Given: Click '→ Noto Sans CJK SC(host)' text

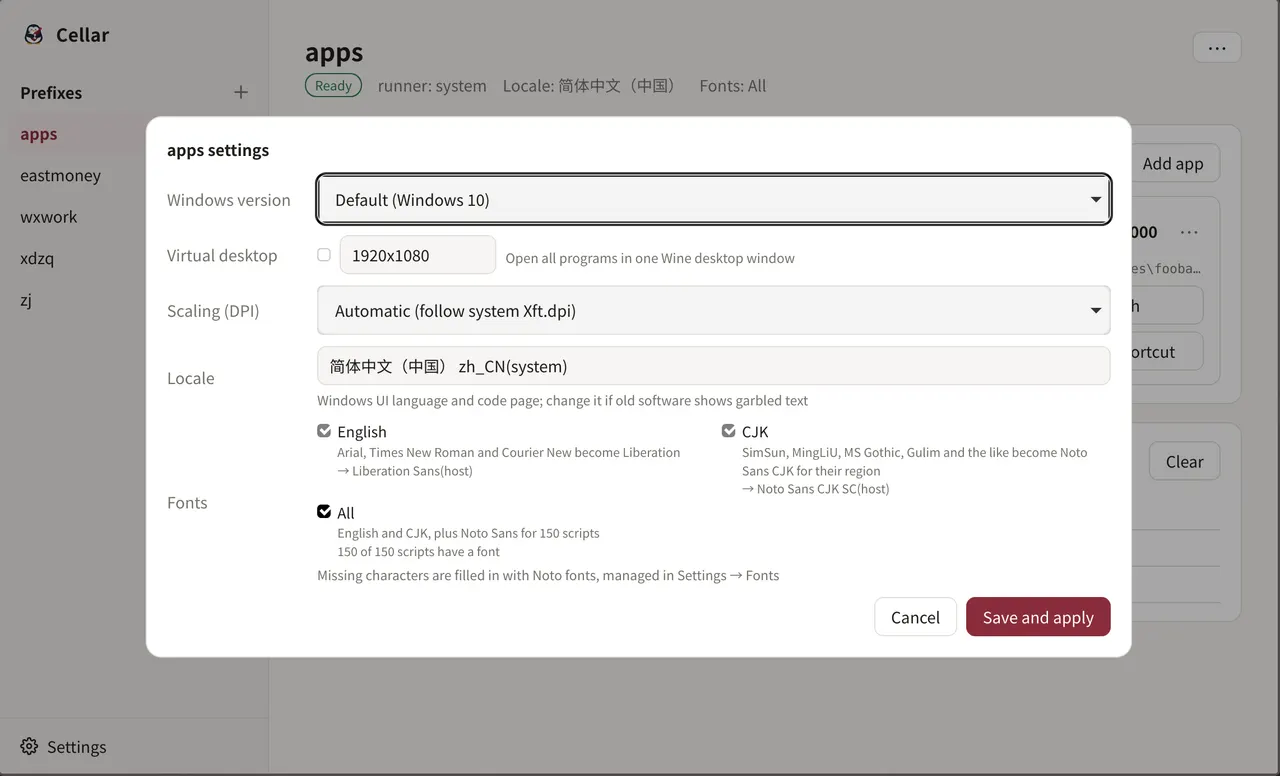Looking at the screenshot, I should [815, 489].
